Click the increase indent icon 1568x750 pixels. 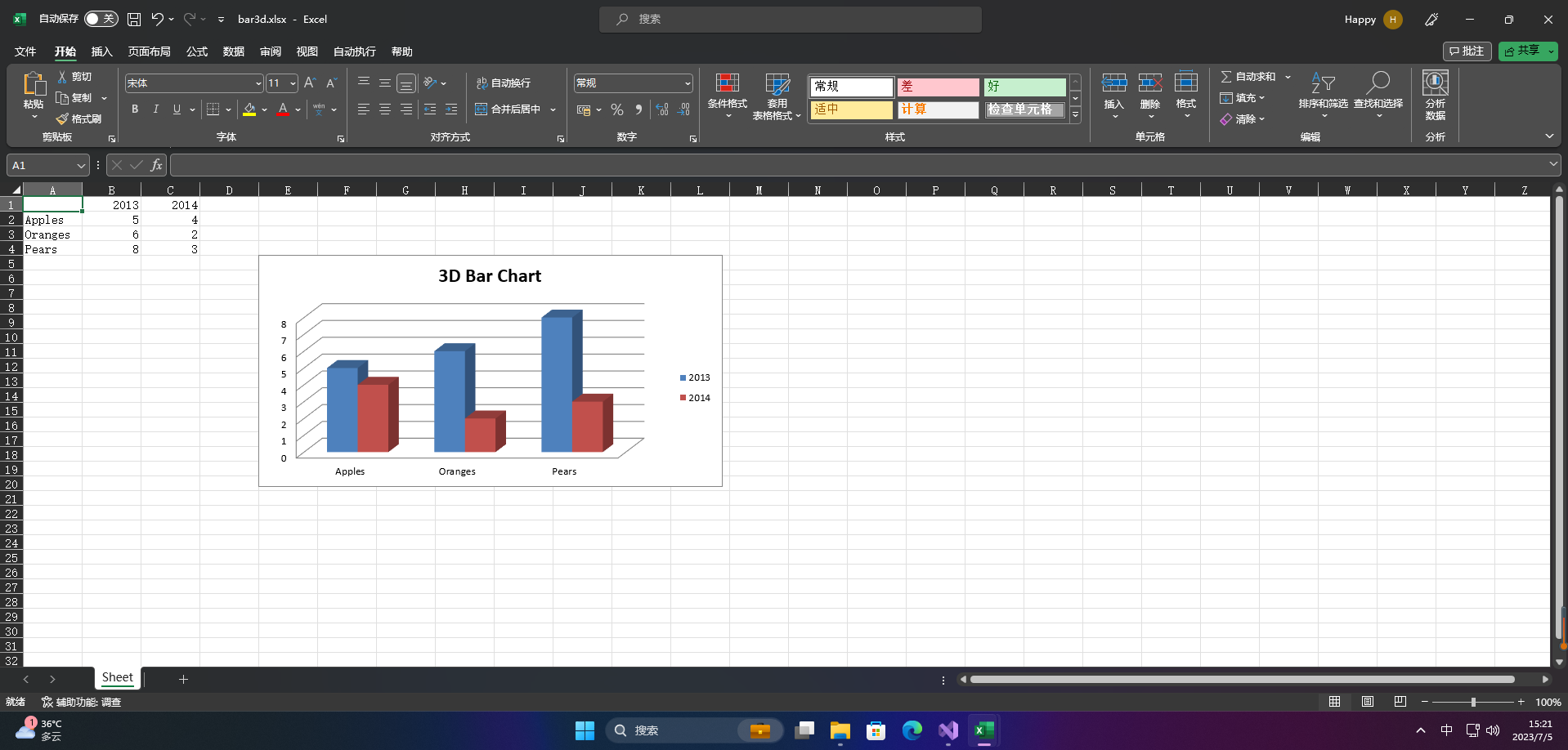(451, 109)
